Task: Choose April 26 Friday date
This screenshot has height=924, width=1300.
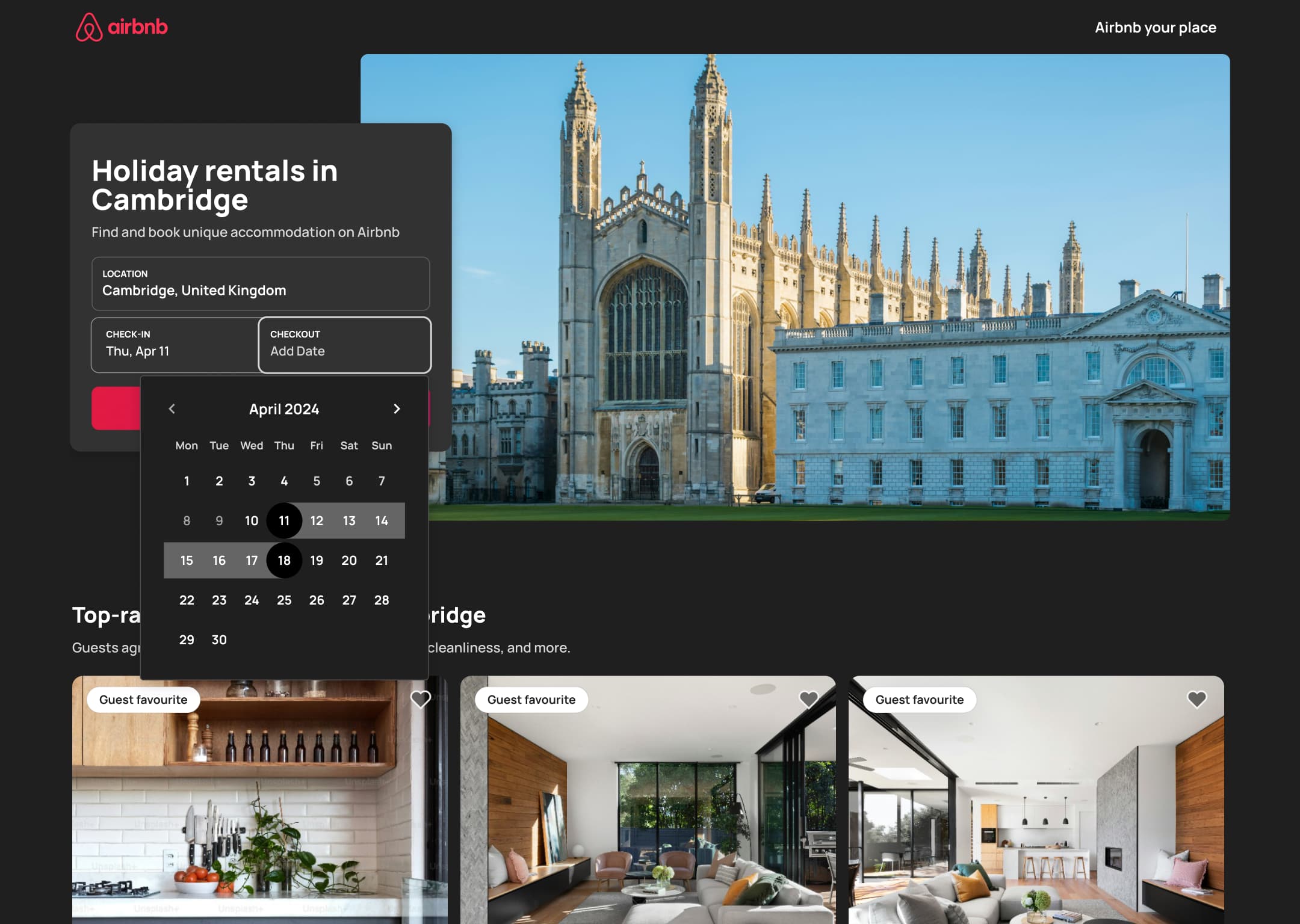Action: pyautogui.click(x=317, y=600)
